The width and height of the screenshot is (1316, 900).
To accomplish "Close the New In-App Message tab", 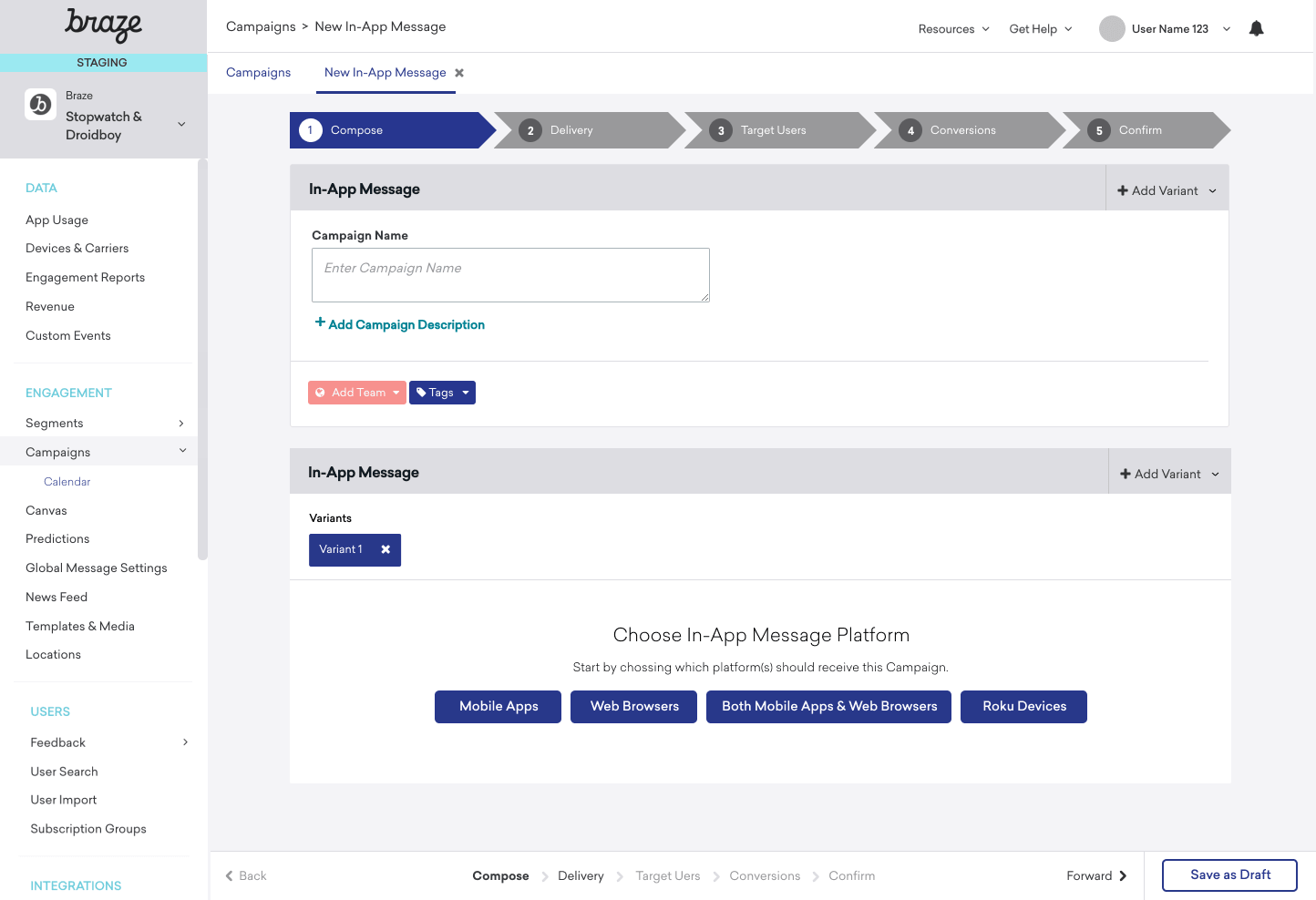I will tap(459, 73).
